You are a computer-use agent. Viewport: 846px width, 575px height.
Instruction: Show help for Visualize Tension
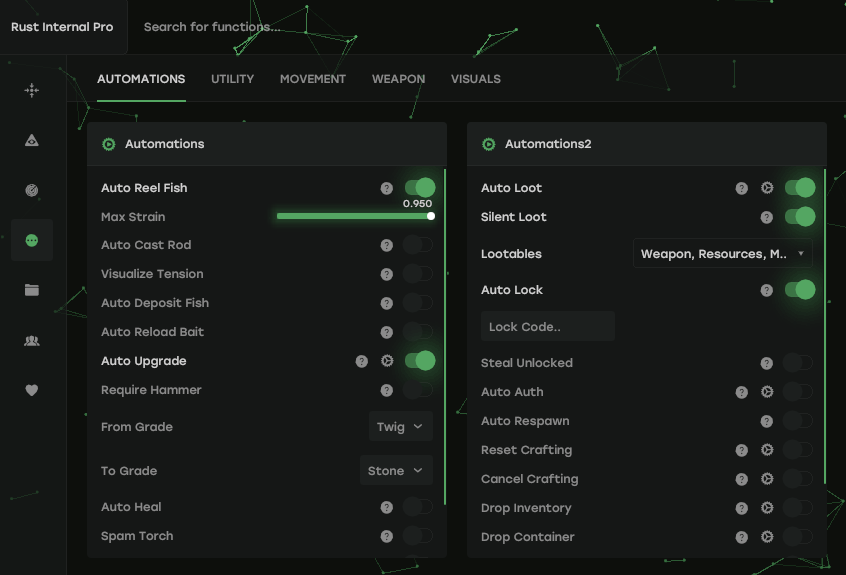(387, 275)
